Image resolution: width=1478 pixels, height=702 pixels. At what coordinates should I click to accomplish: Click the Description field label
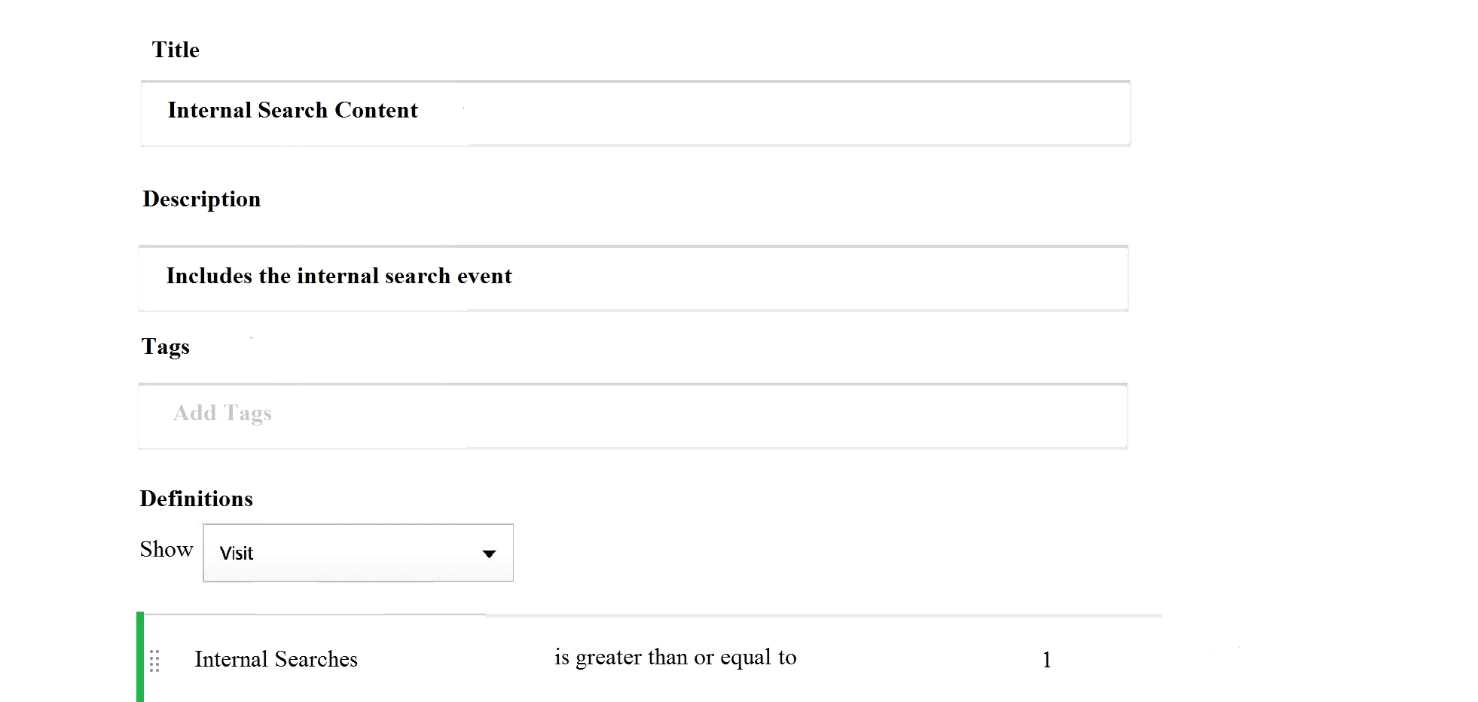click(x=201, y=199)
